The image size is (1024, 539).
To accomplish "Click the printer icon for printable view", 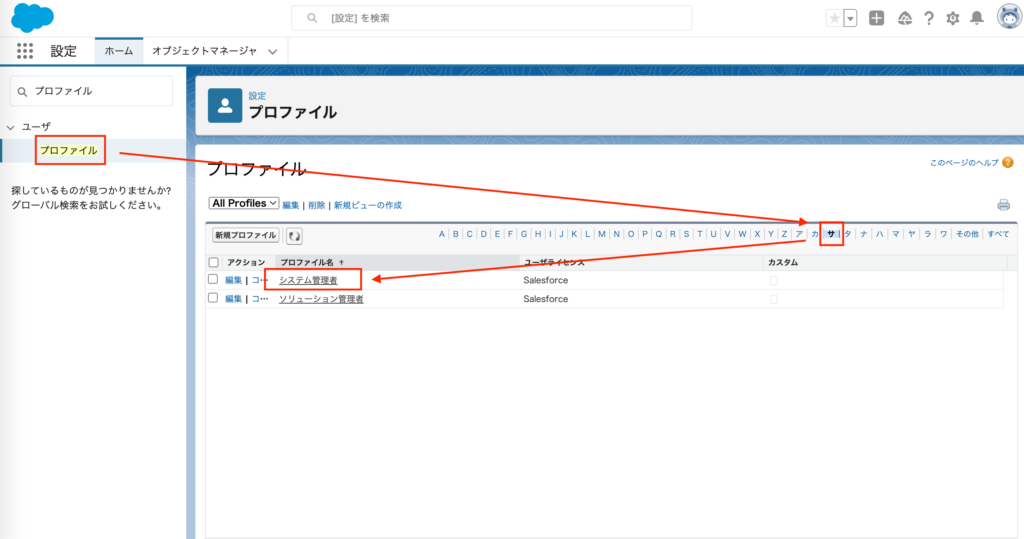I will pos(1003,205).
